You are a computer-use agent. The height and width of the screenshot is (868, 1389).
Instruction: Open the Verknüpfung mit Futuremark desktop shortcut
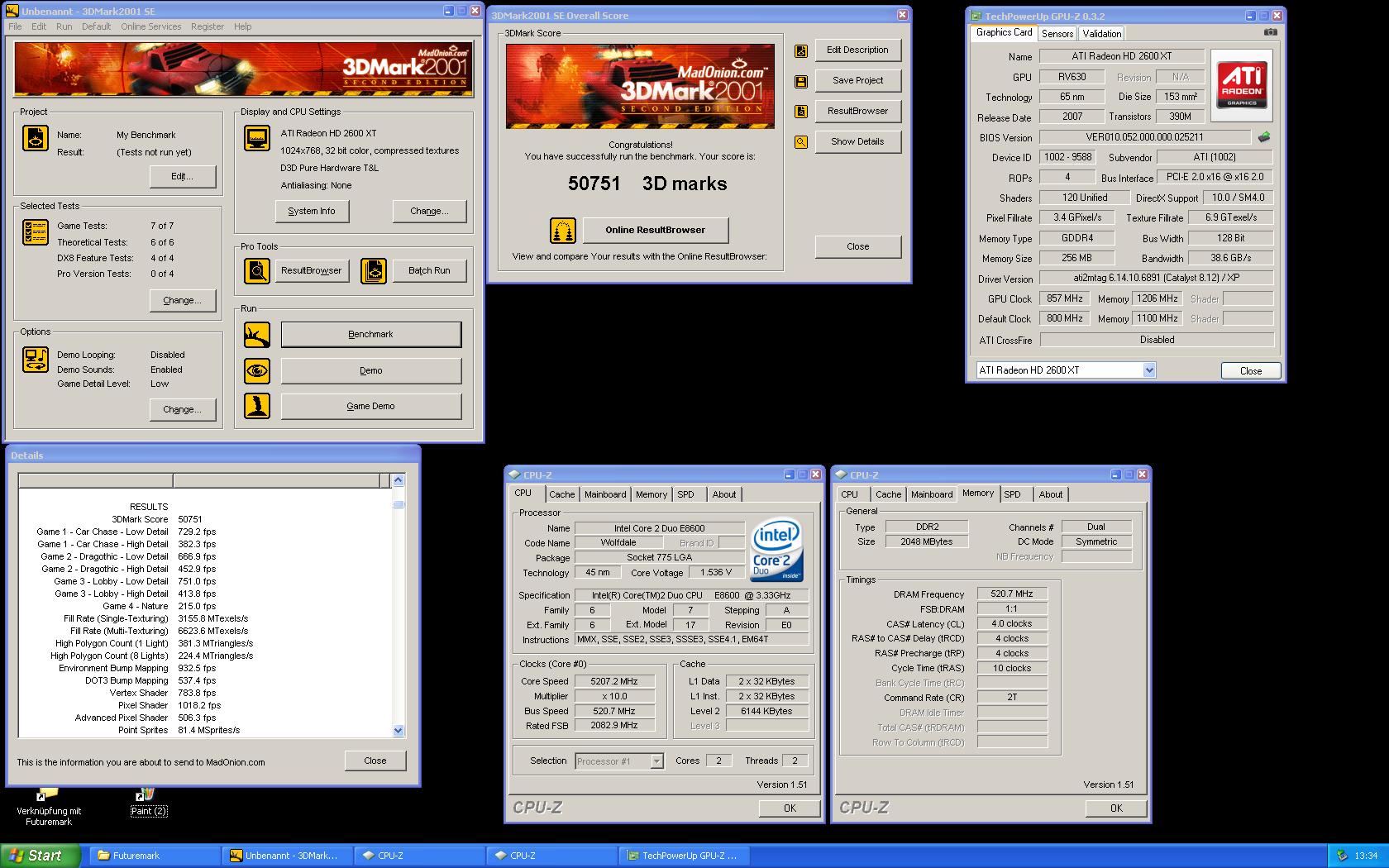[x=49, y=808]
